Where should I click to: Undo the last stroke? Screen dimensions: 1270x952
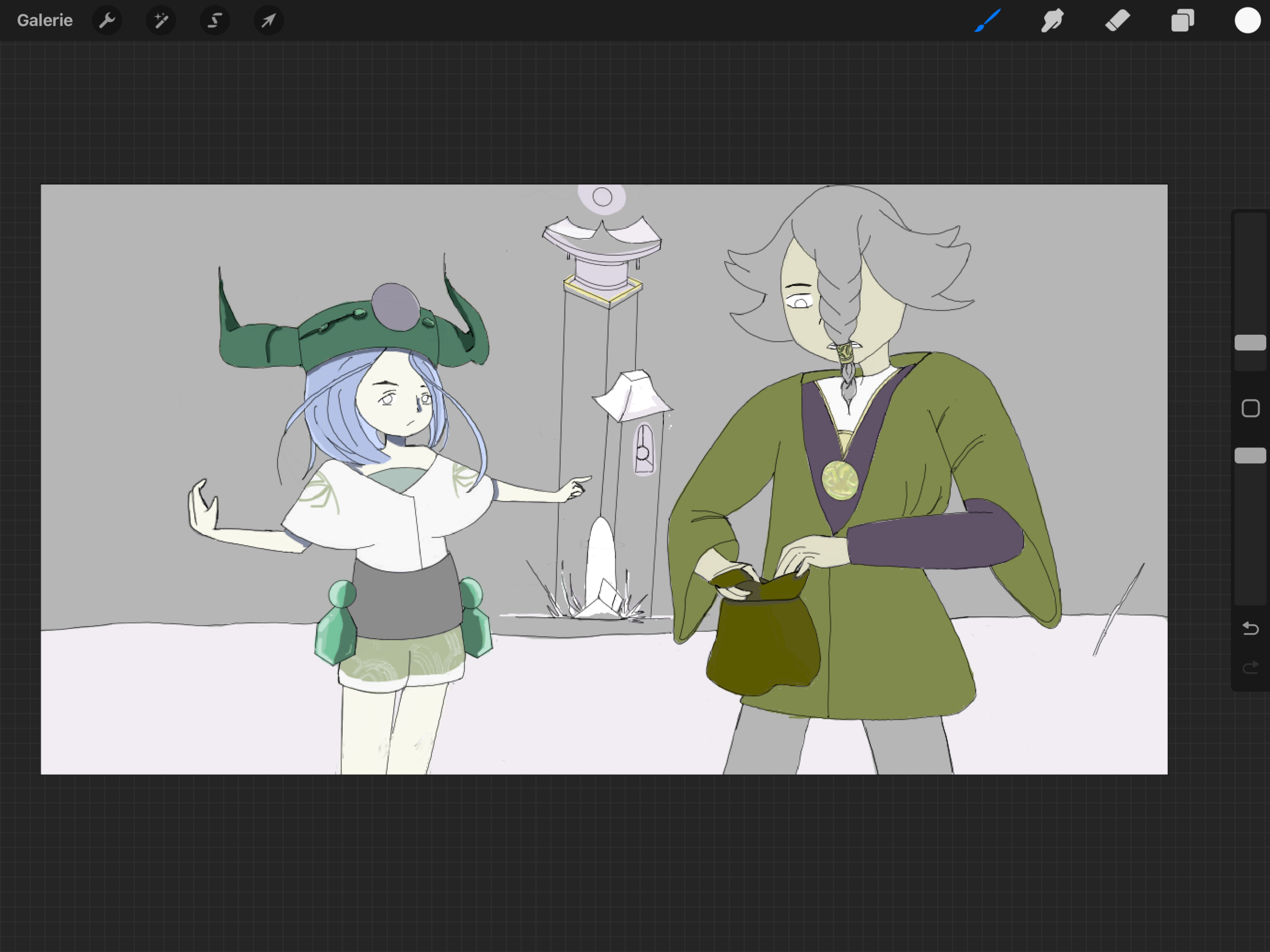coord(1250,629)
